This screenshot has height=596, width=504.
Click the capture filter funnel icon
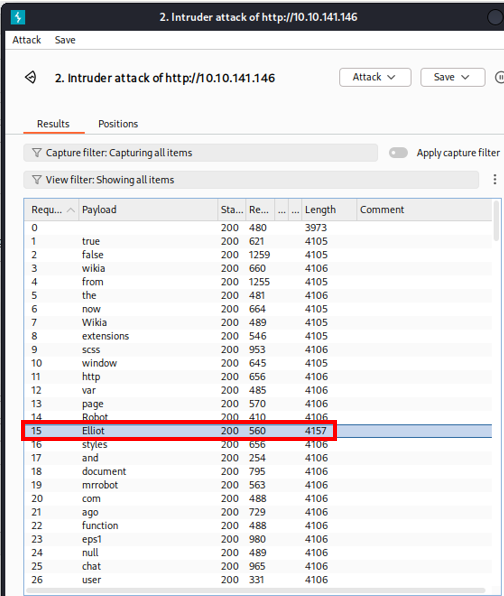pyautogui.click(x=36, y=153)
